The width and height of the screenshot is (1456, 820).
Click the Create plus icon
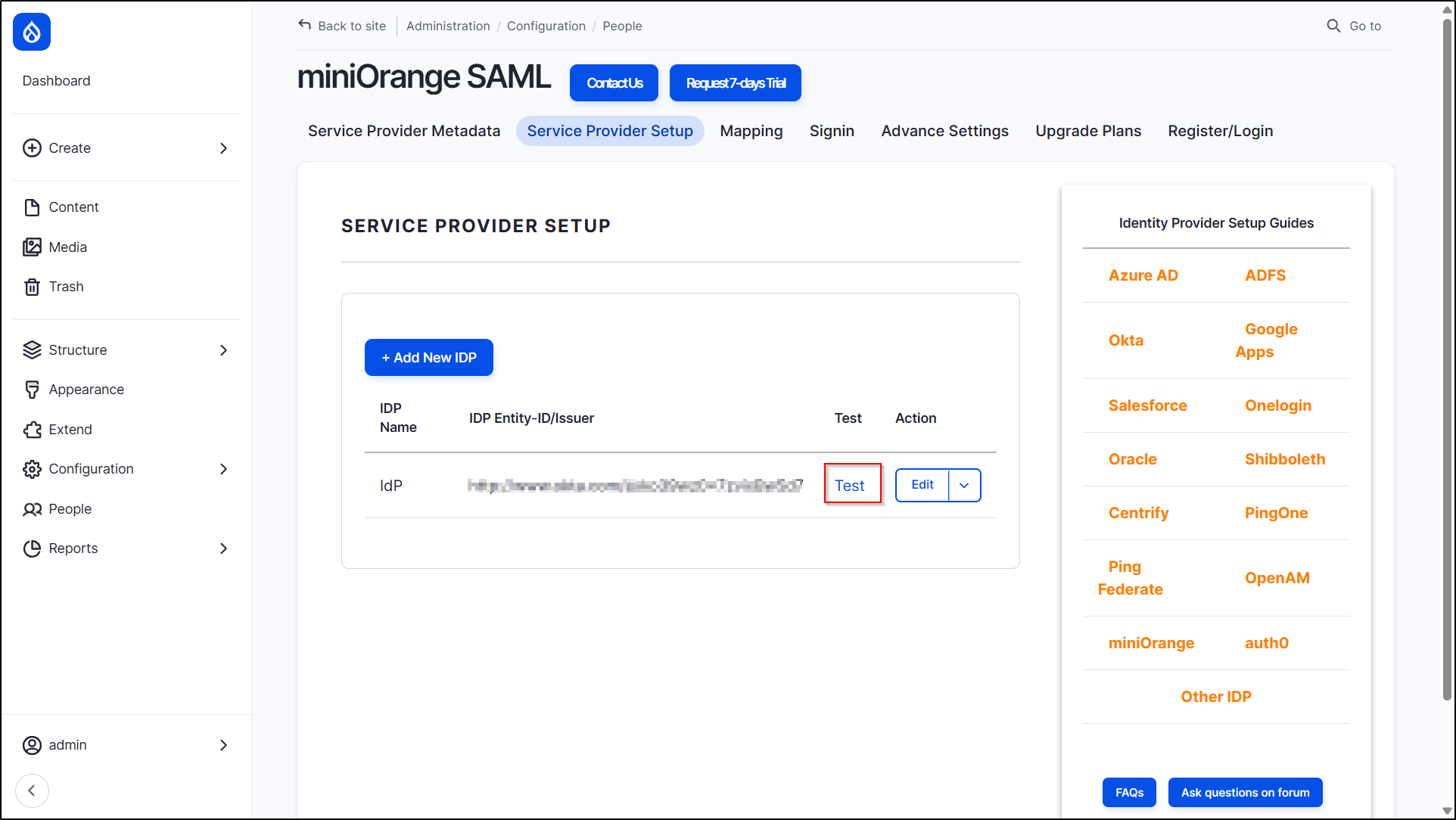pyautogui.click(x=32, y=148)
